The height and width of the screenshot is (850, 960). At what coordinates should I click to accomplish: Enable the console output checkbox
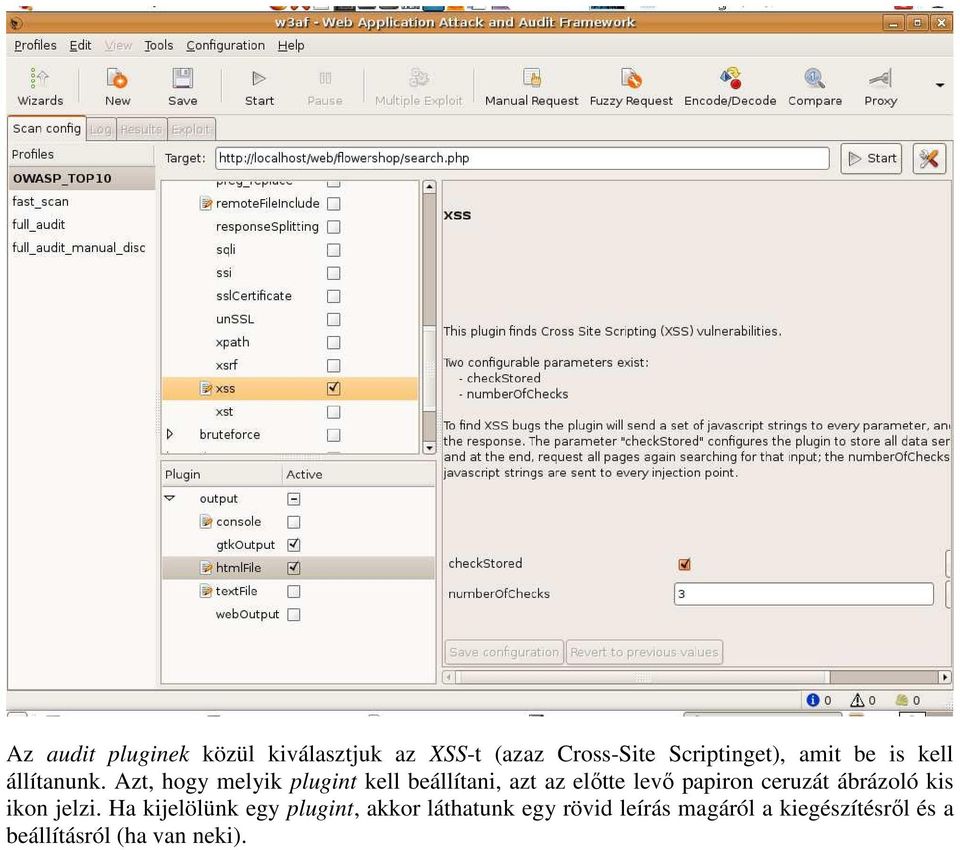pyautogui.click(x=294, y=522)
